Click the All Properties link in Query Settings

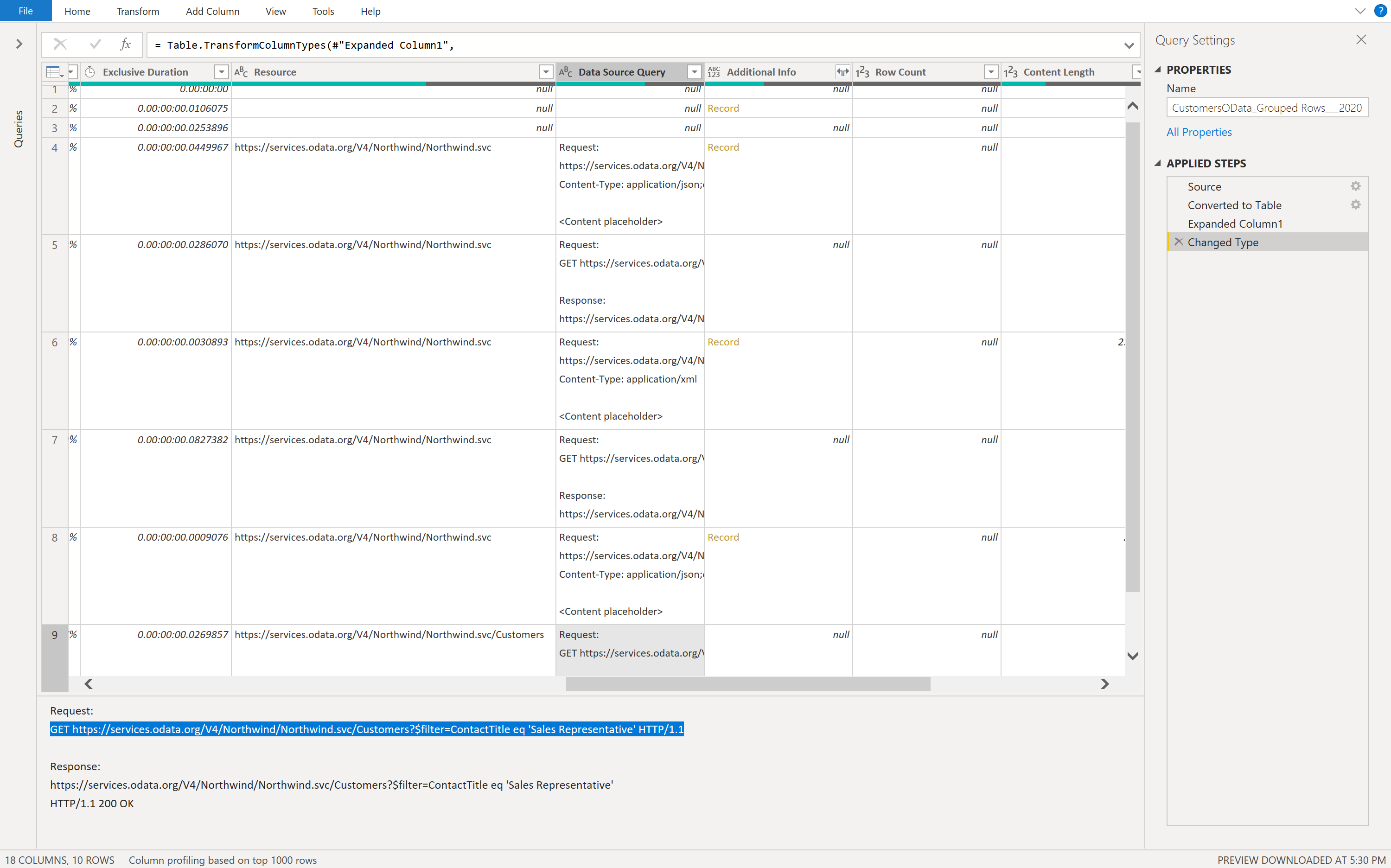click(x=1198, y=131)
